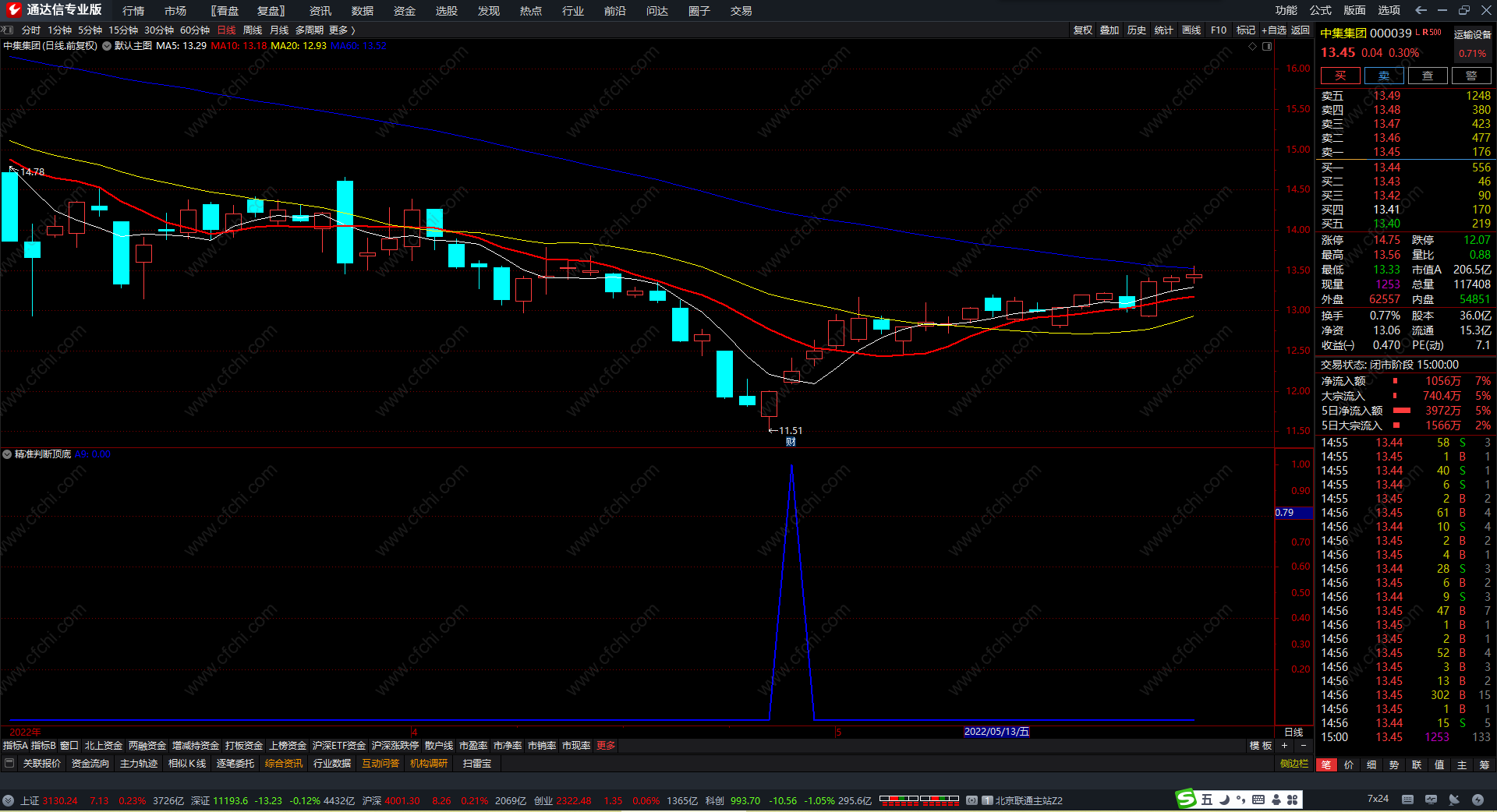Open the 市场 menu

175,11
